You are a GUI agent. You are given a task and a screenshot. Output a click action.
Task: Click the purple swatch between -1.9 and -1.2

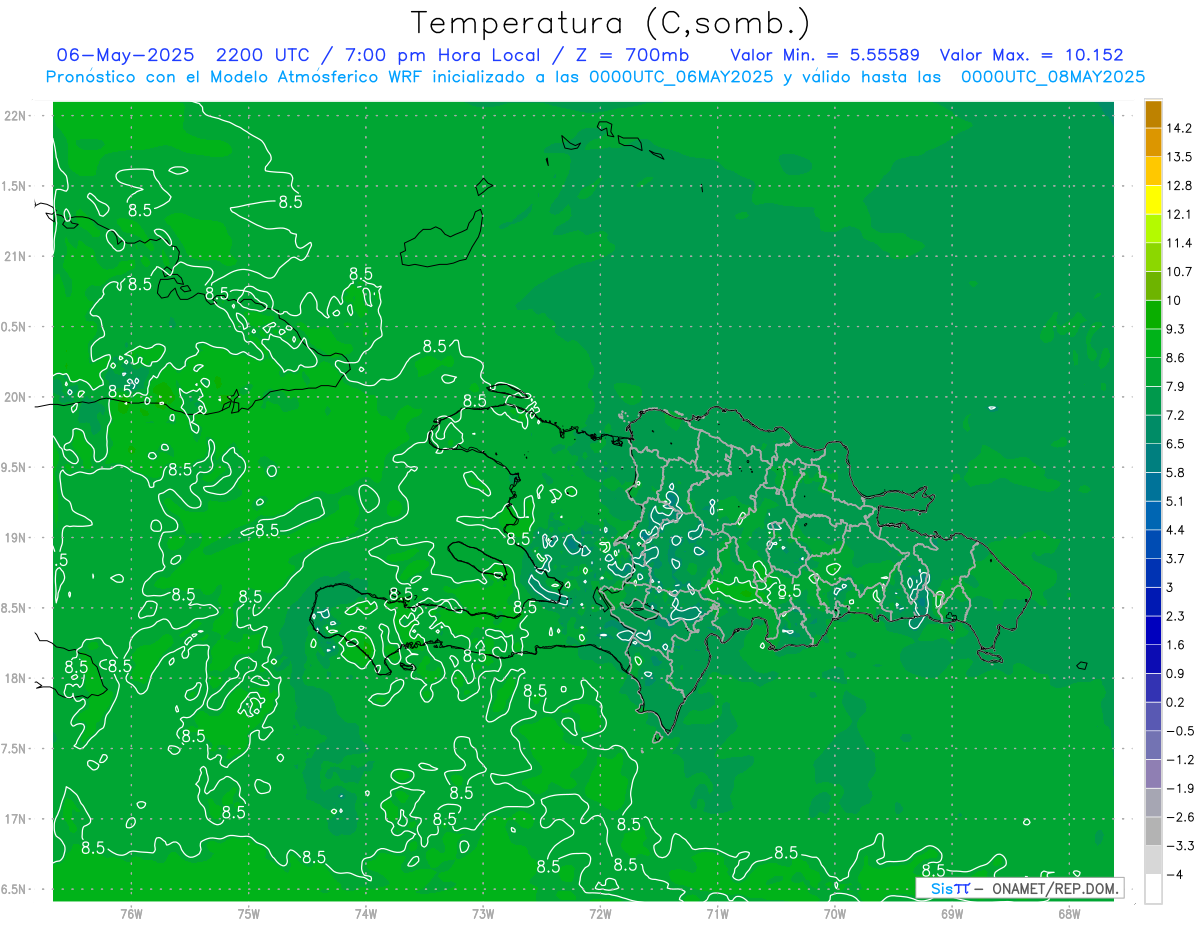(x=1153, y=774)
